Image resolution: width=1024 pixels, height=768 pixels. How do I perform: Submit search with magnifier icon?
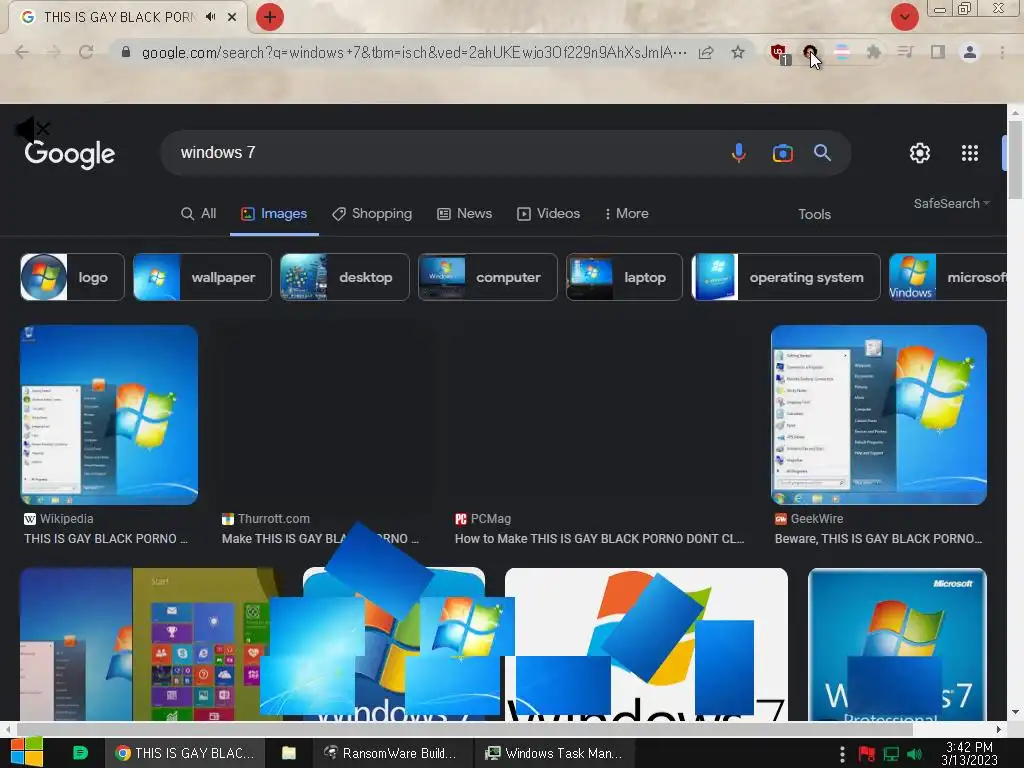[x=822, y=153]
